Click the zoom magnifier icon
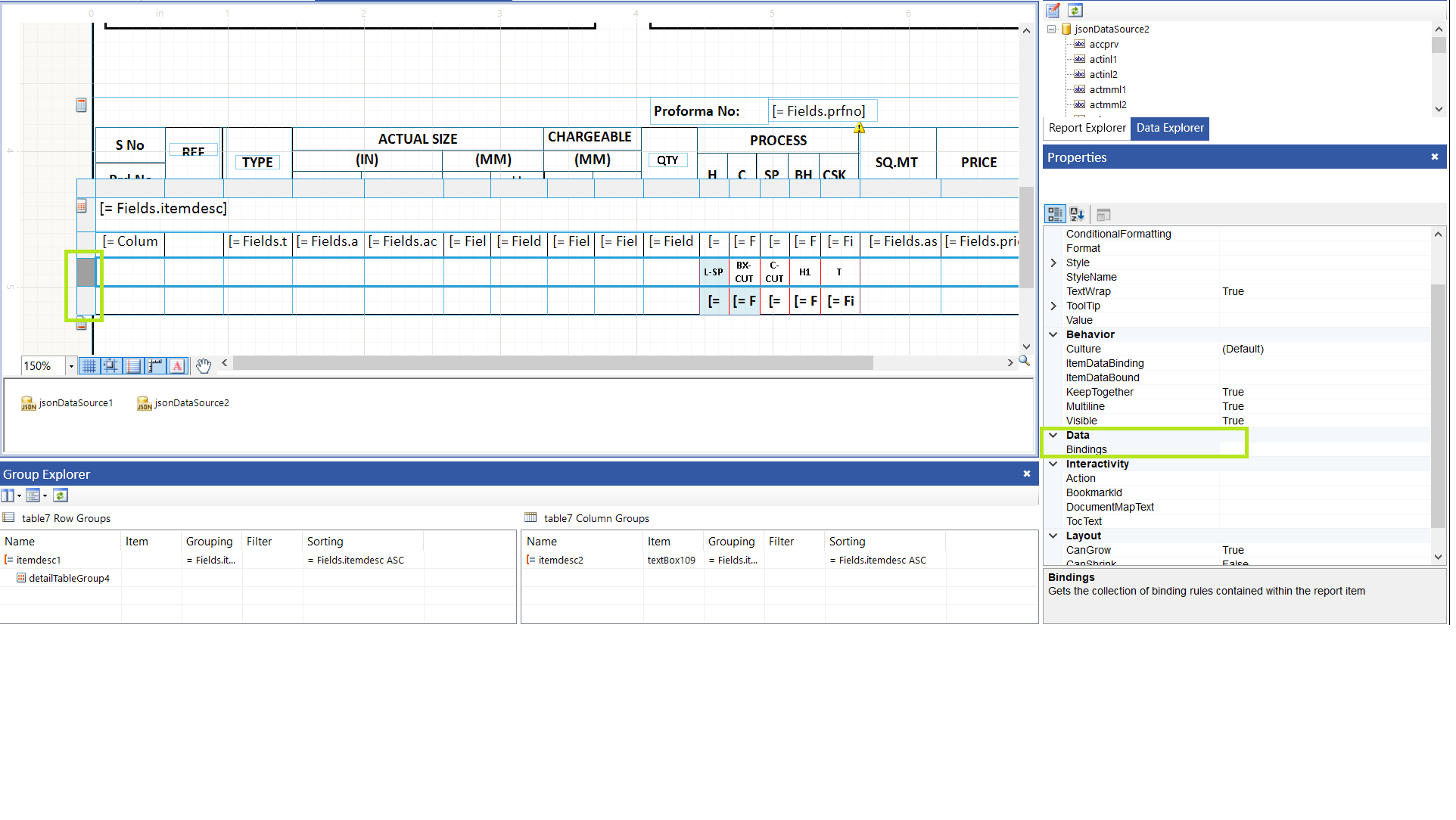Viewport: 1456px width, 820px height. 1024,362
